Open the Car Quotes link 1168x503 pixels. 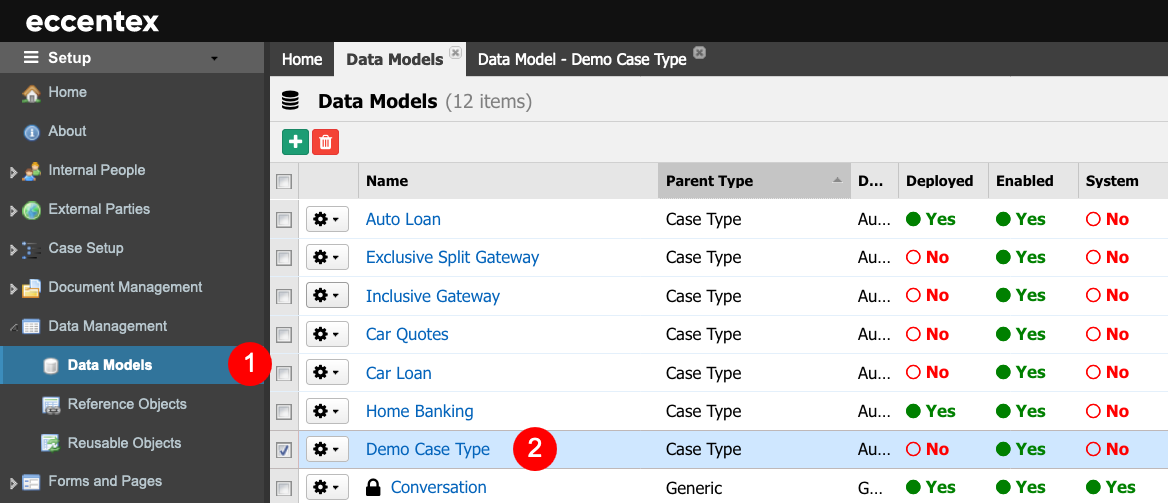click(407, 335)
